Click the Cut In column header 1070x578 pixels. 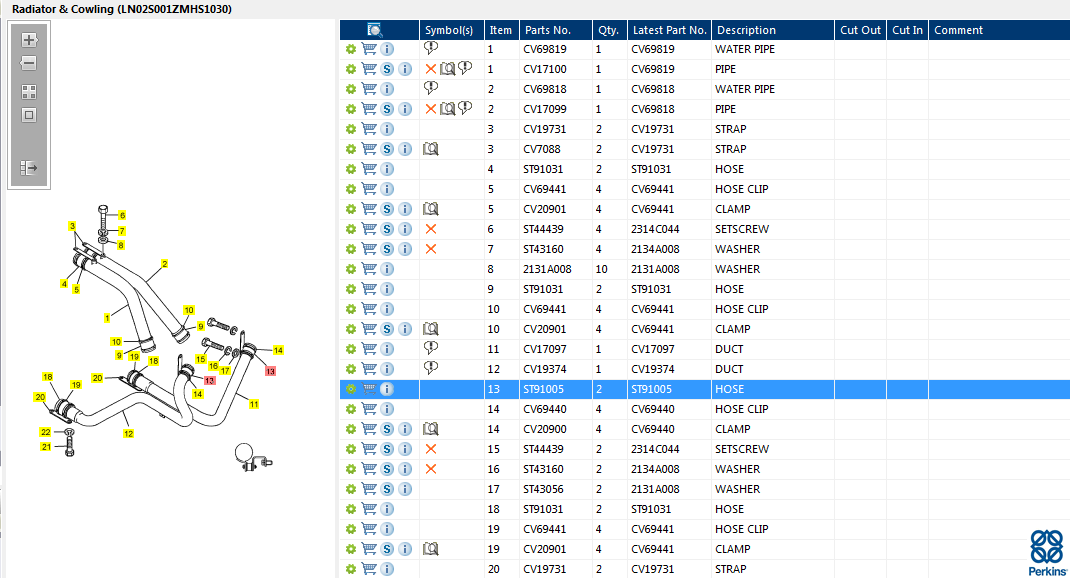tap(907, 30)
